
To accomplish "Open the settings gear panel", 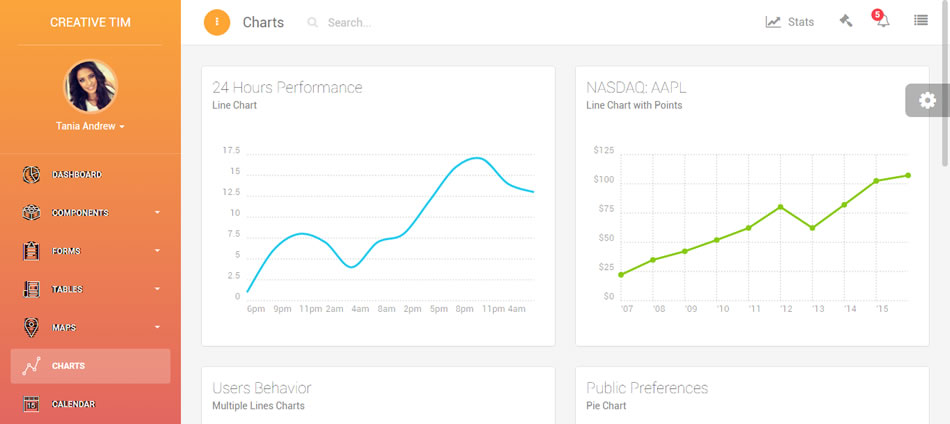I will [x=927, y=100].
